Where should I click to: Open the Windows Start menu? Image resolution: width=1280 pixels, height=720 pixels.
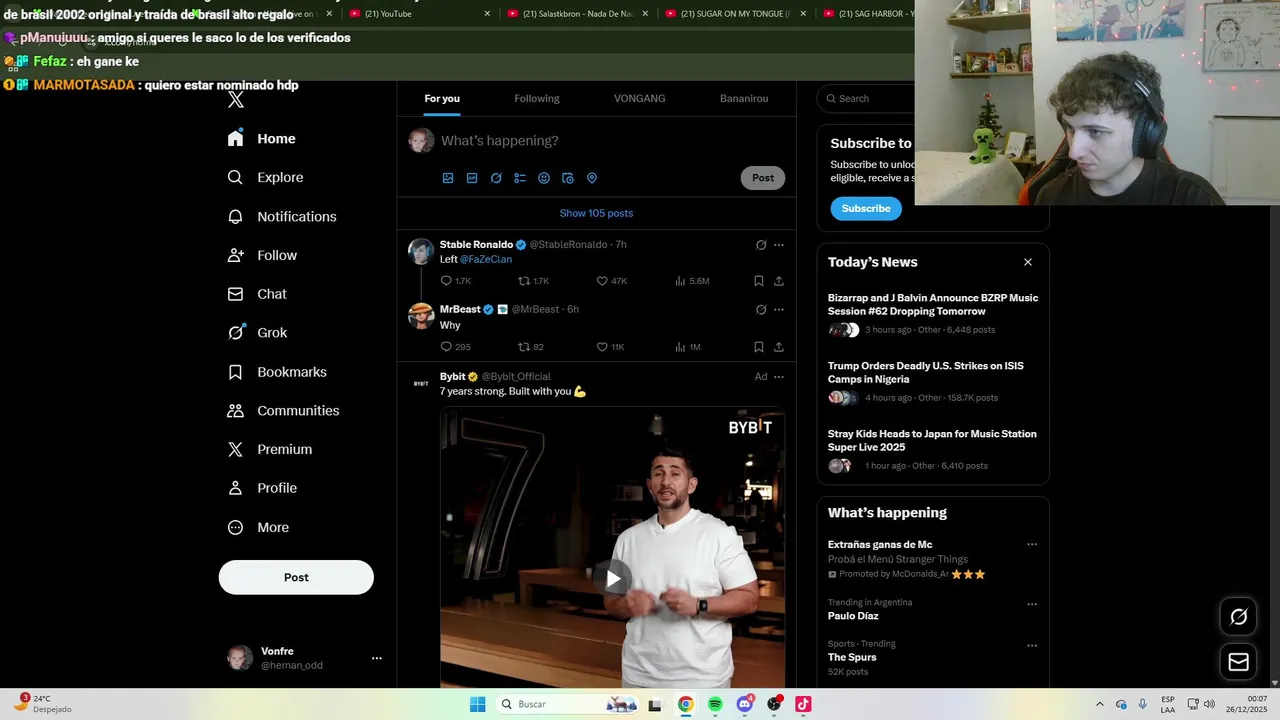[478, 704]
